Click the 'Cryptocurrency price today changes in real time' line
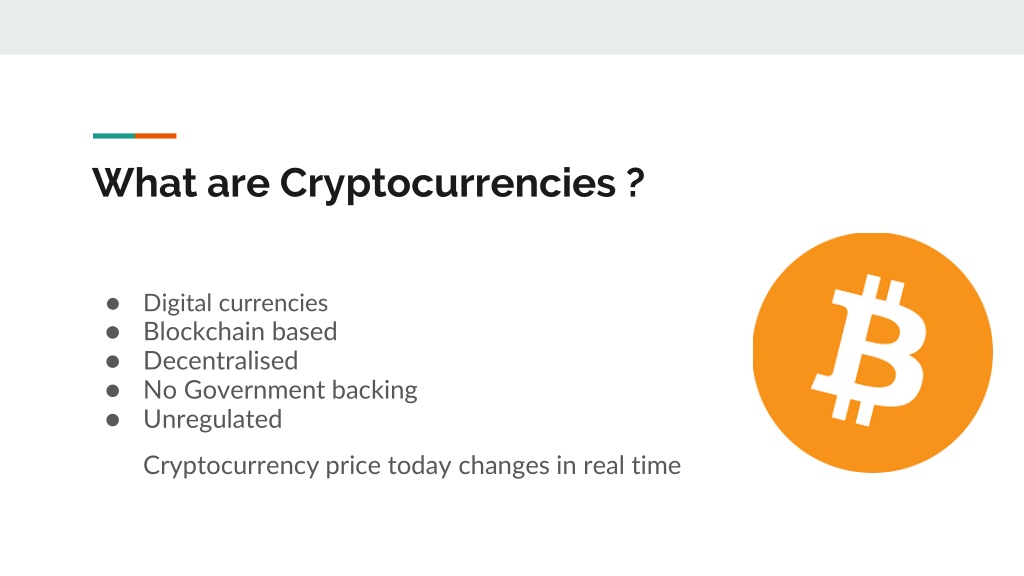Image resolution: width=1024 pixels, height=576 pixels. 412,466
